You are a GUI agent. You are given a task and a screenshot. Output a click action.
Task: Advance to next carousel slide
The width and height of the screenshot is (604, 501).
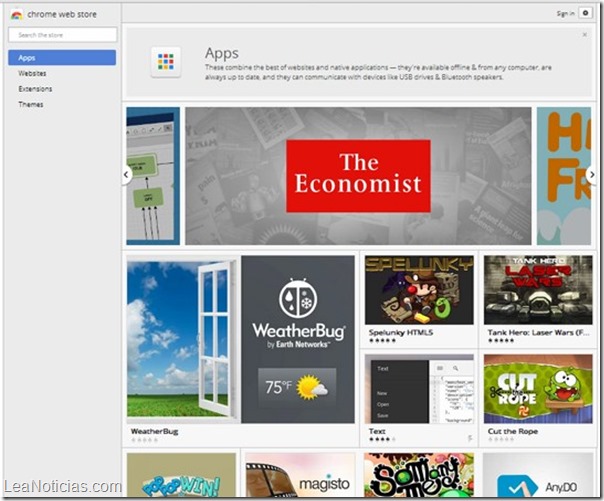[591, 175]
